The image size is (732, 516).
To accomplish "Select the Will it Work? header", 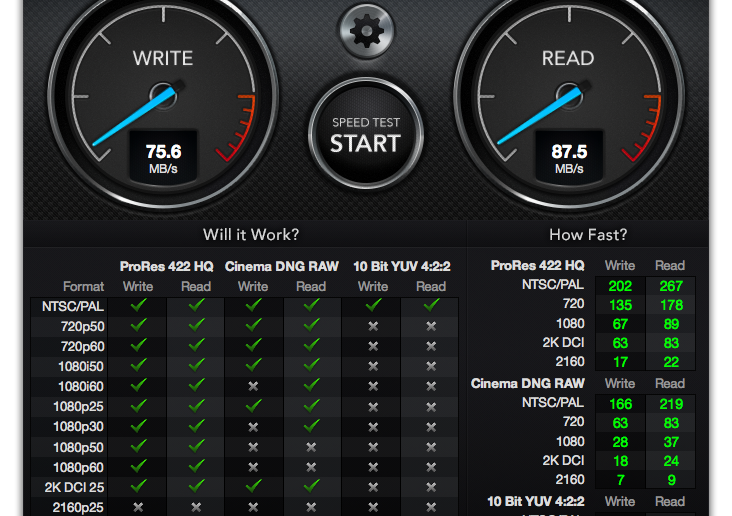I will [251, 234].
